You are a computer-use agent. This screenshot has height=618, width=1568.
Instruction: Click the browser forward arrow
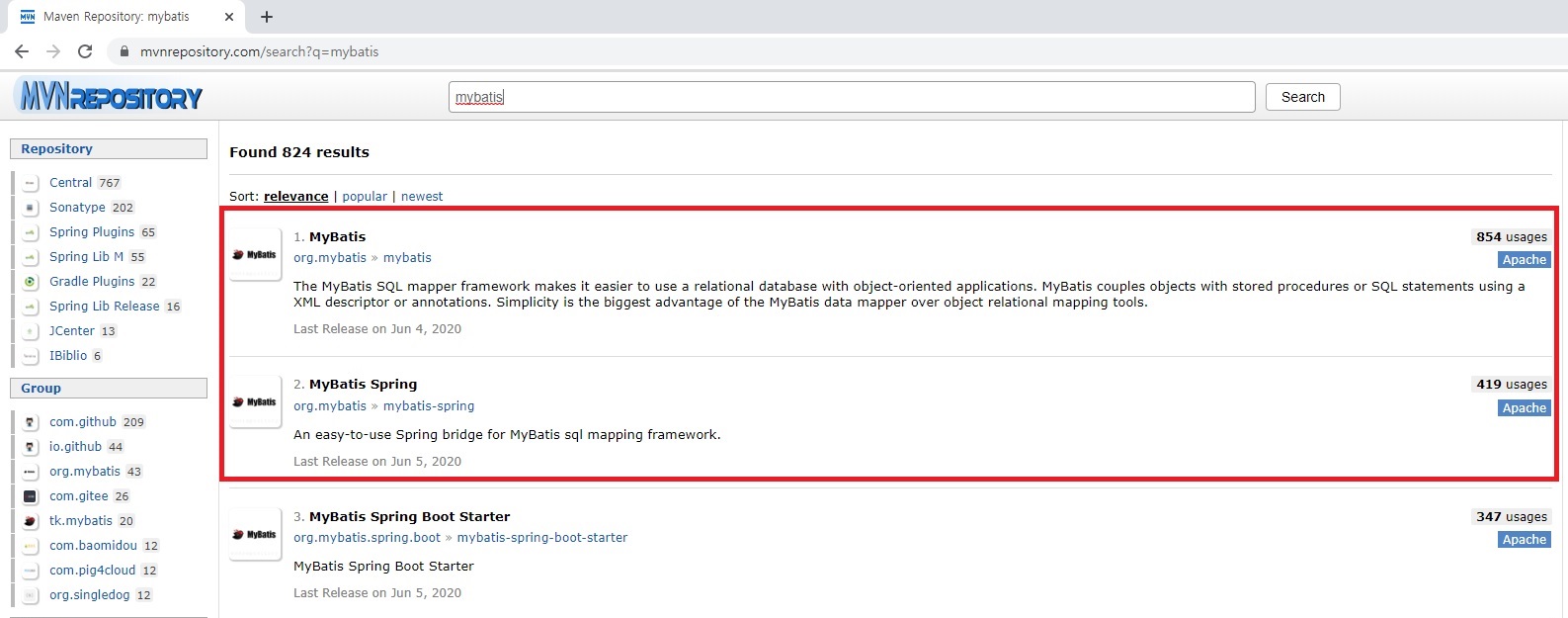[53, 51]
